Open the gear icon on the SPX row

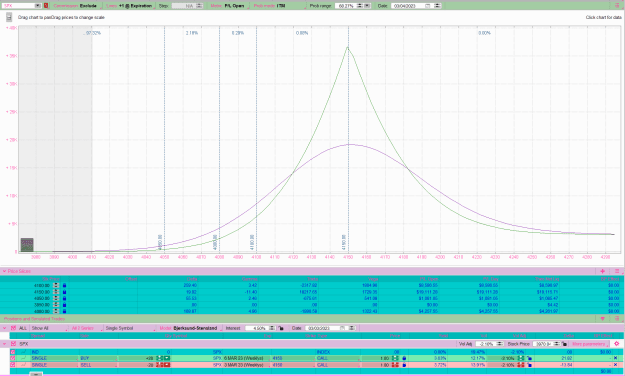point(617,344)
